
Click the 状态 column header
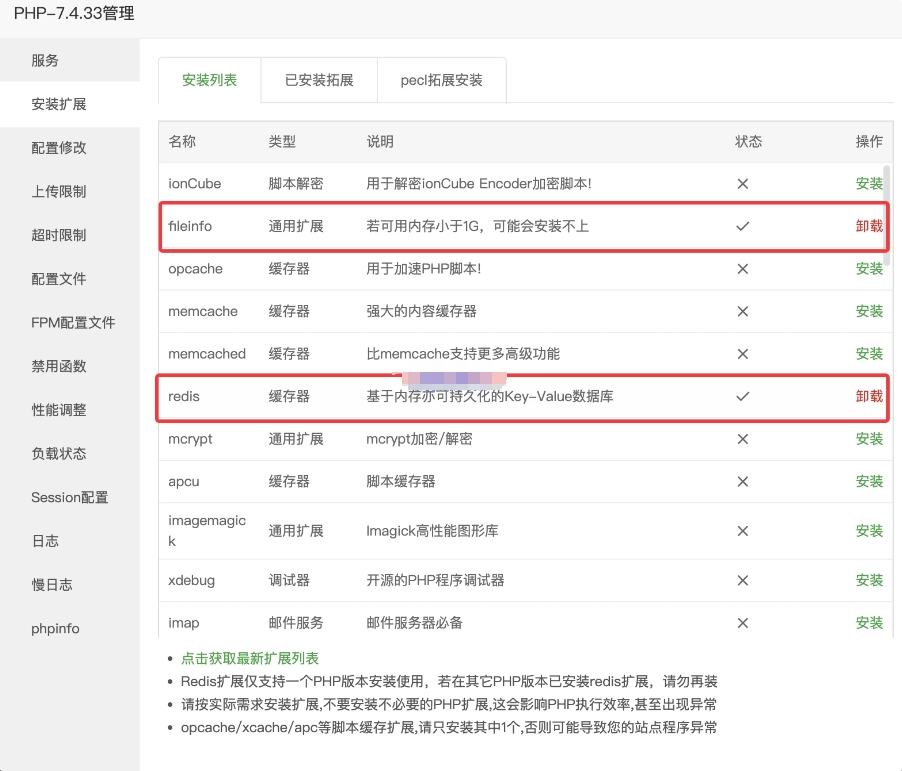pos(748,142)
